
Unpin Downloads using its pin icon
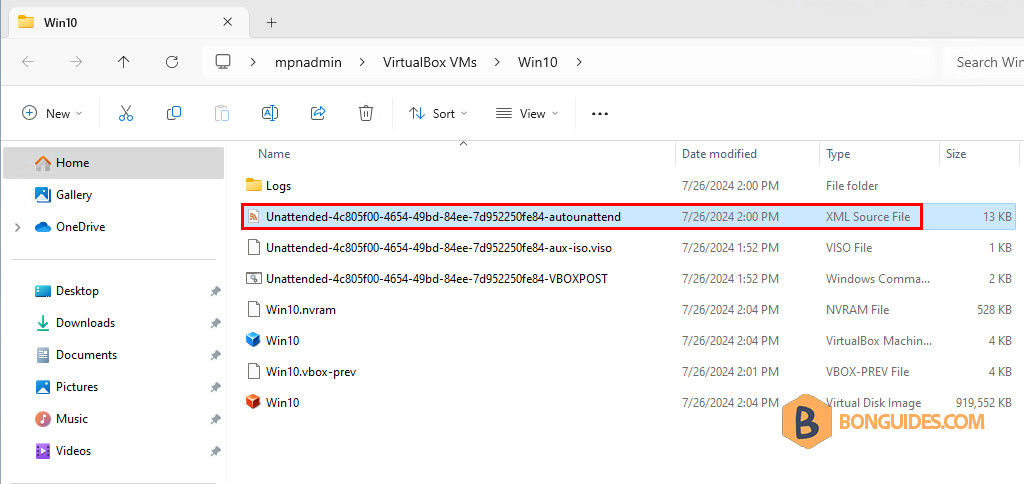coord(214,323)
